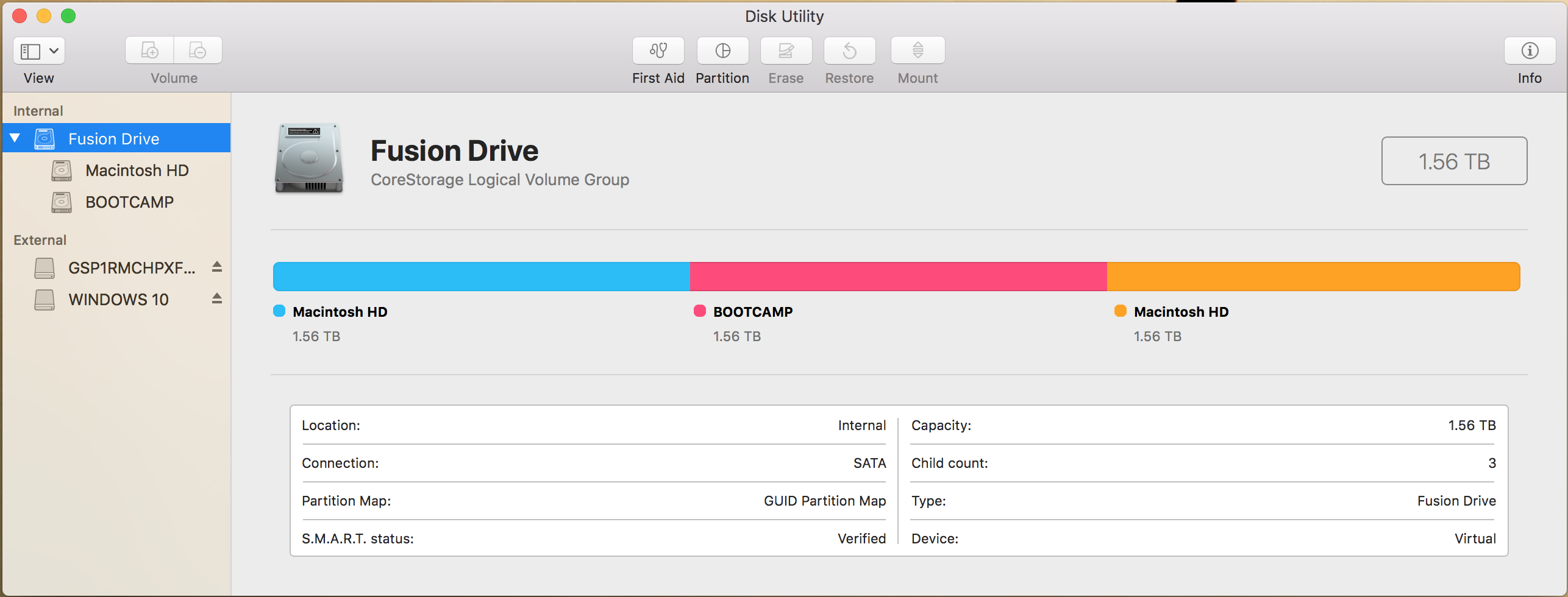This screenshot has width=1568, height=597.
Task: Zoom the Disk Utility window
Action: (x=68, y=16)
